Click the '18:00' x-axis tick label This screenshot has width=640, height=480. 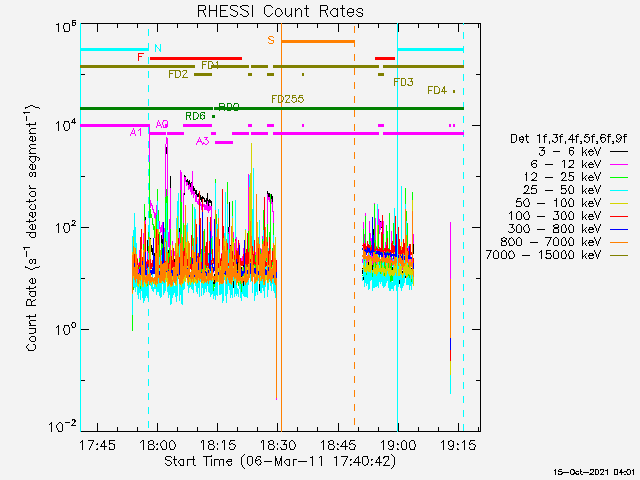tap(158, 445)
